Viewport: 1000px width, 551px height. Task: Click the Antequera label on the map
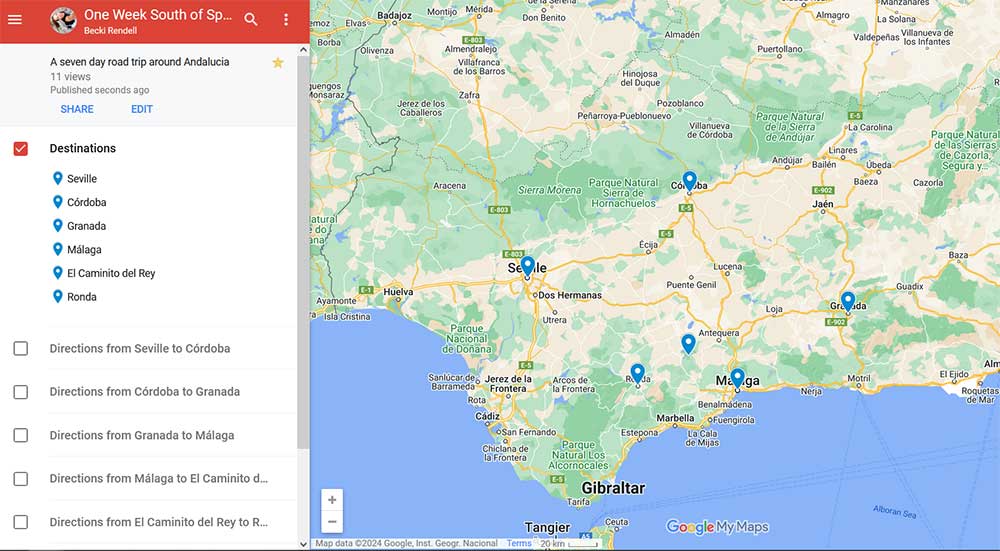click(719, 333)
